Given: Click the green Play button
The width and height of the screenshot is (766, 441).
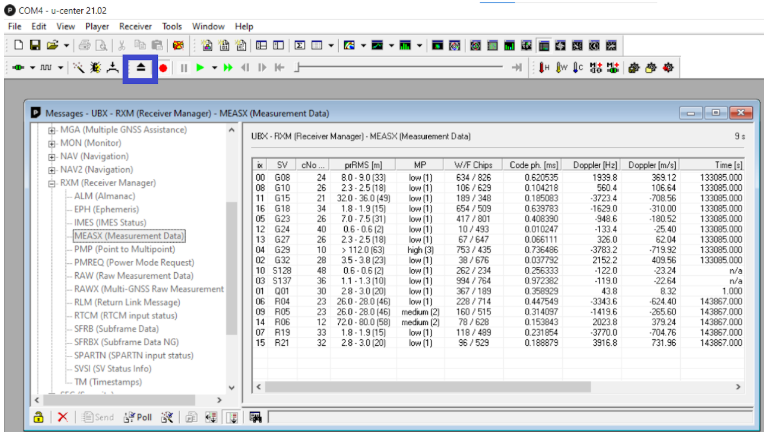Looking at the screenshot, I should click(x=200, y=67).
